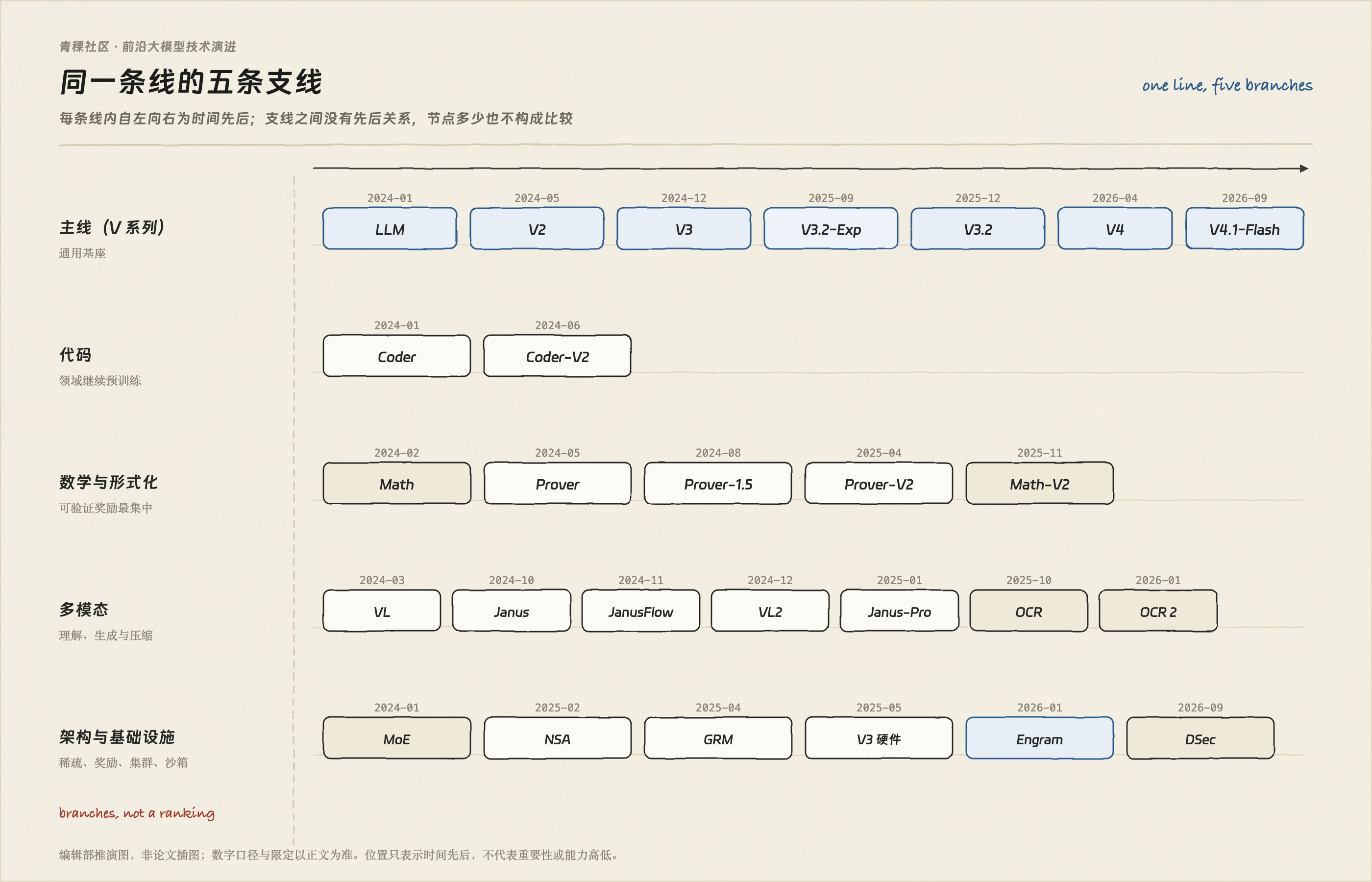Screen dimensions: 1372x882
Task: Click the 可验证奖励最集中 subtitle
Action: point(105,508)
